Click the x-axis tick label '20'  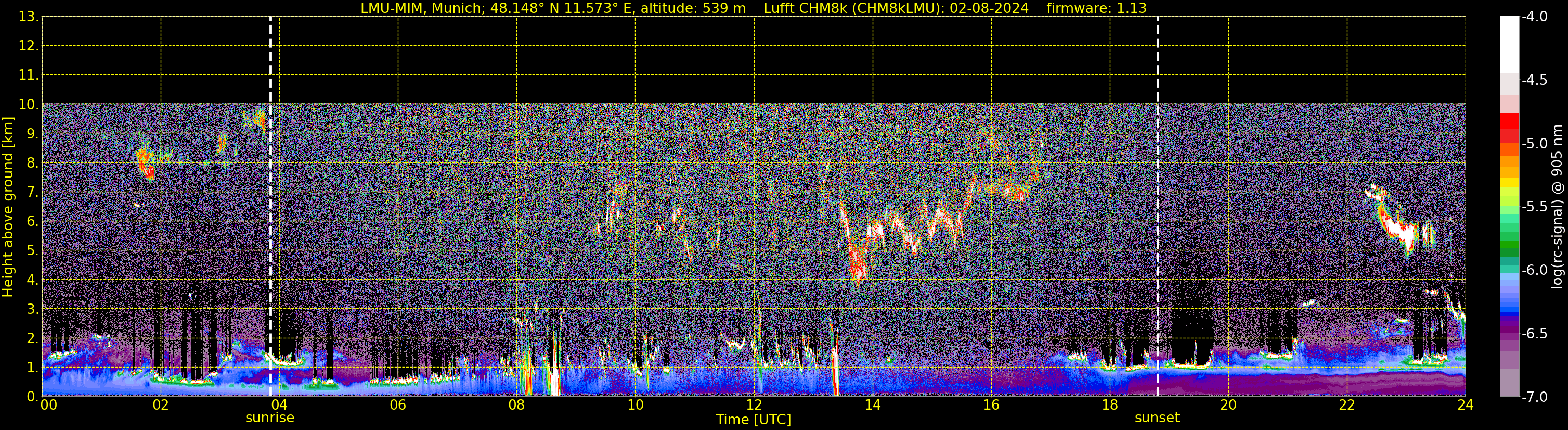pos(1228,405)
